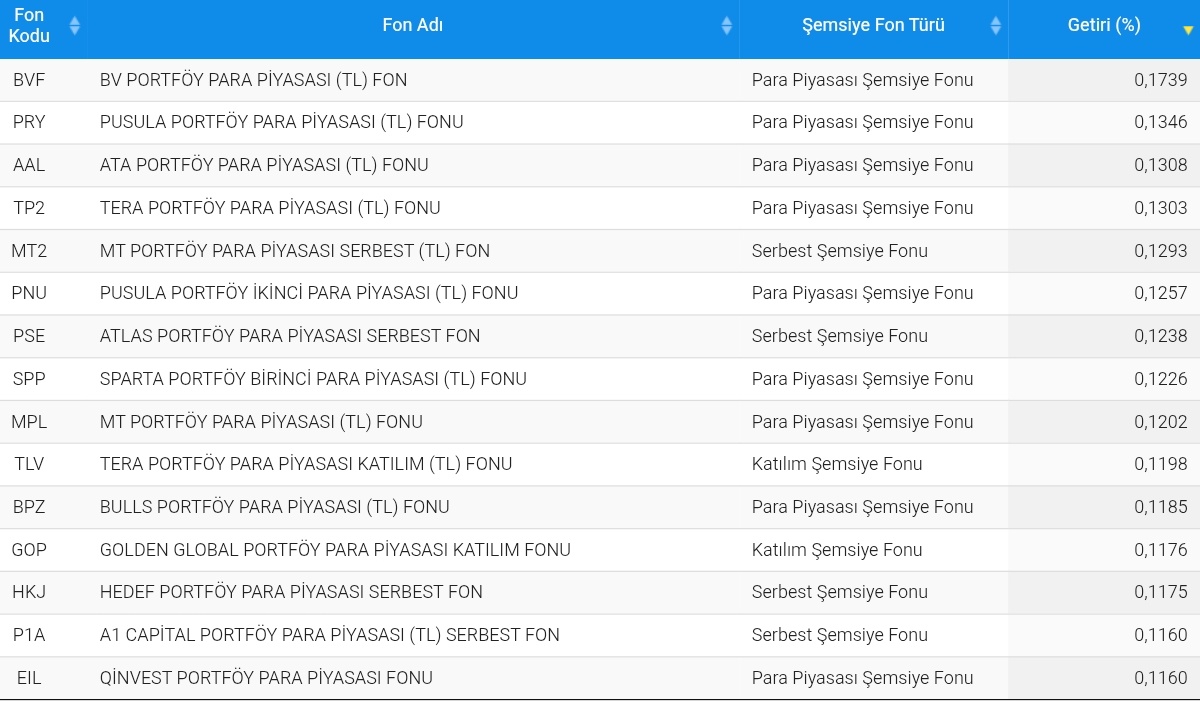Select fund code TLV

[29, 464]
